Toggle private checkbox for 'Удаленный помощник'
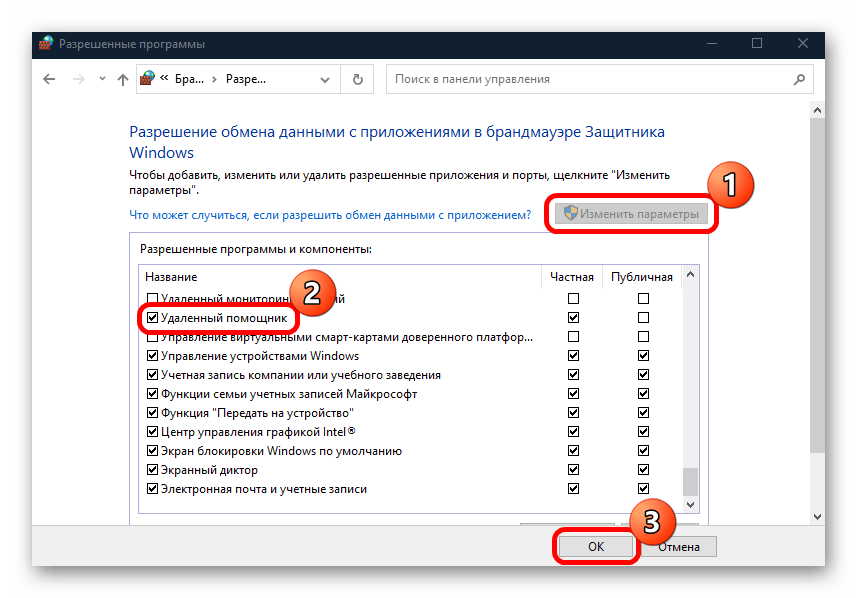The height and width of the screenshot is (598, 857). point(573,318)
